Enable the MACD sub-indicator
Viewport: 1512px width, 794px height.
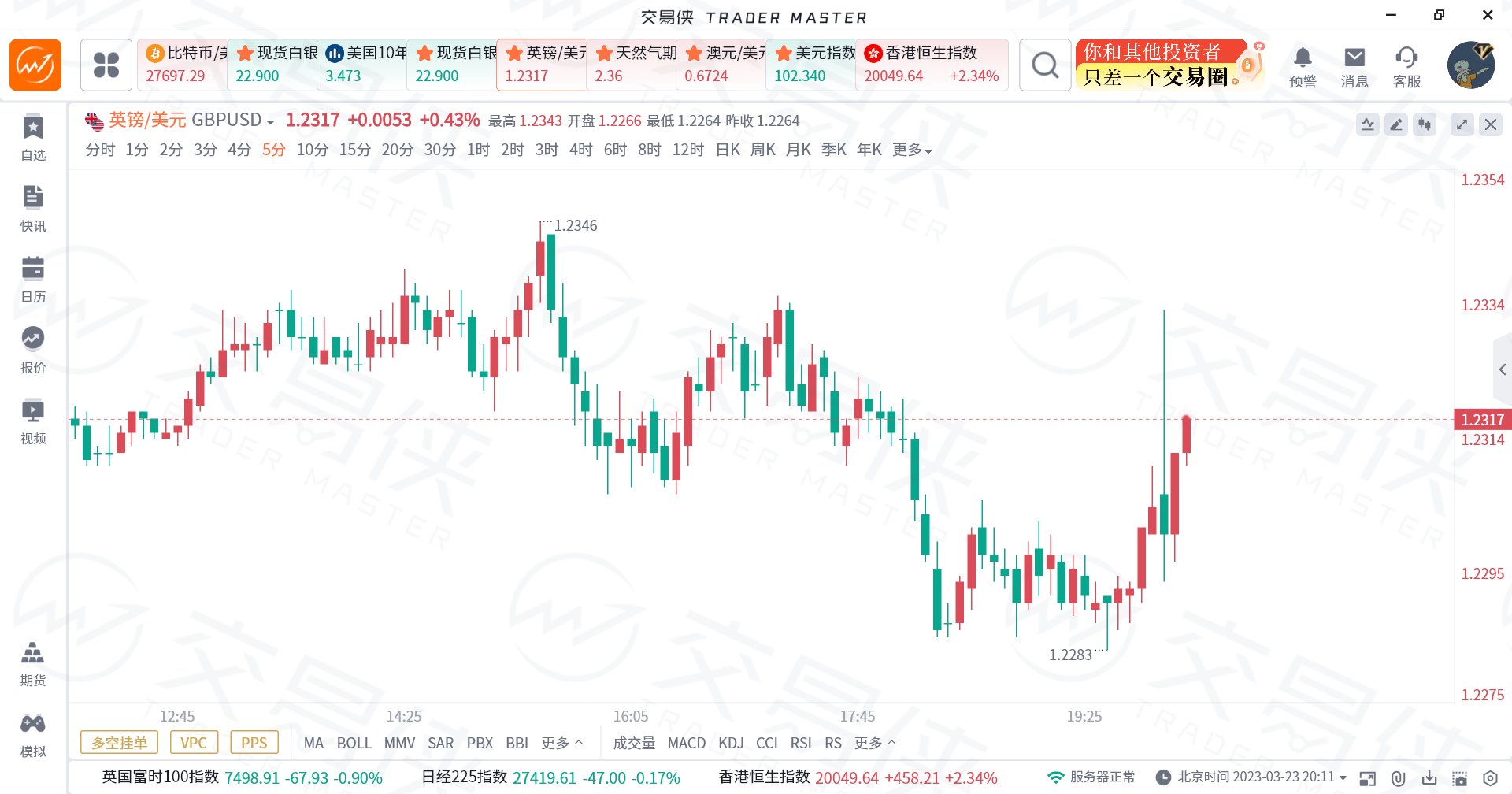point(687,743)
